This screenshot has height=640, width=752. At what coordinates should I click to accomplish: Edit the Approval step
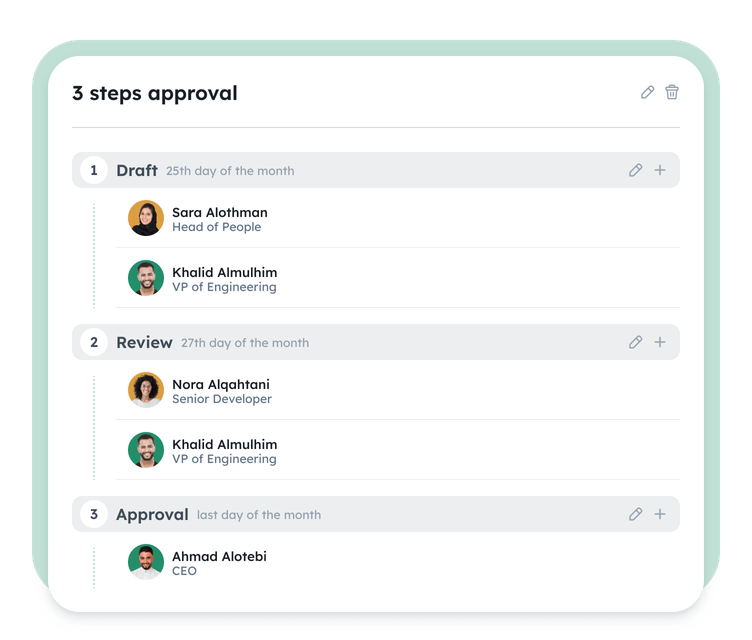(635, 515)
